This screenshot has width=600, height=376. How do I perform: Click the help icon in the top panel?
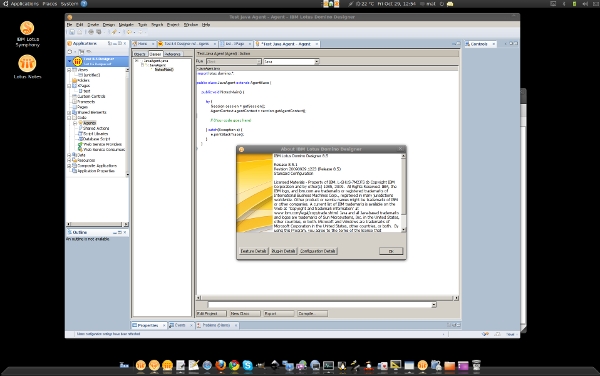click(84, 3)
